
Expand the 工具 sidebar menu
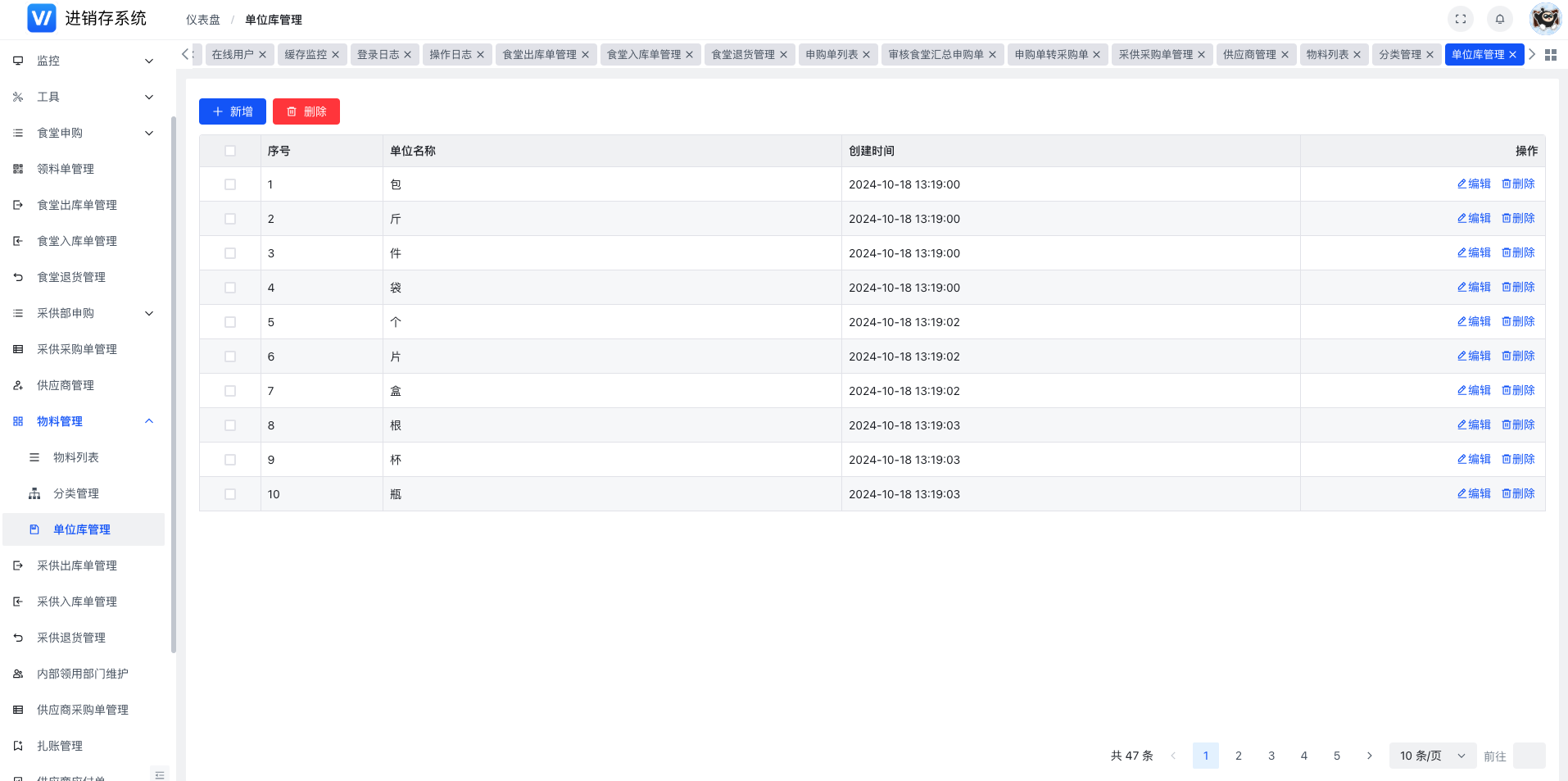click(84, 97)
